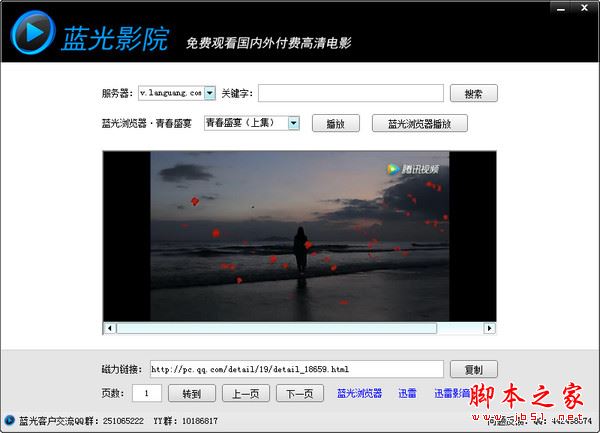600x433 pixels.
Task: Open the 迅雷 link
Action: (x=407, y=393)
